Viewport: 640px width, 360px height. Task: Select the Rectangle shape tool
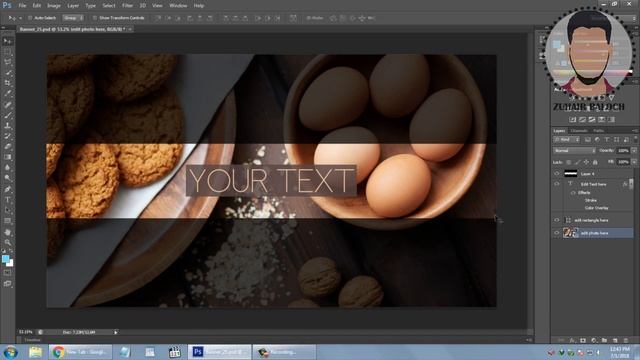tap(7, 221)
